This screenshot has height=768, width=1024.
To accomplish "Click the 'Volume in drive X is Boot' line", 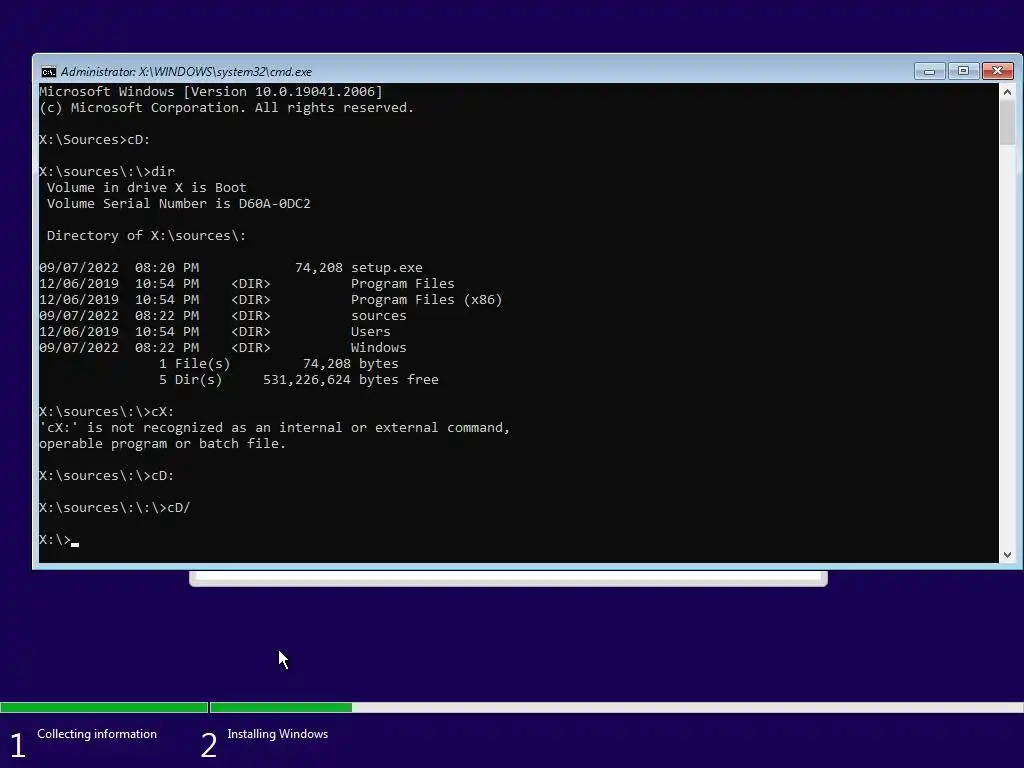I will click(146, 188).
